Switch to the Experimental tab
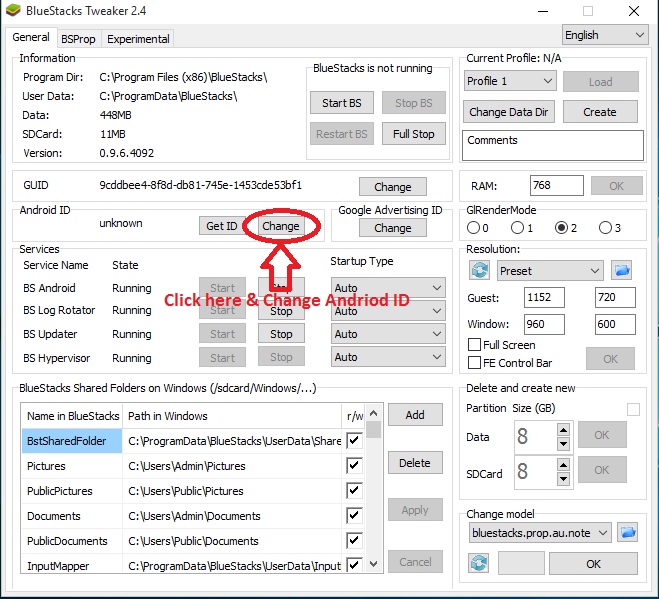Viewport: 659px width, 599px height. [x=138, y=39]
